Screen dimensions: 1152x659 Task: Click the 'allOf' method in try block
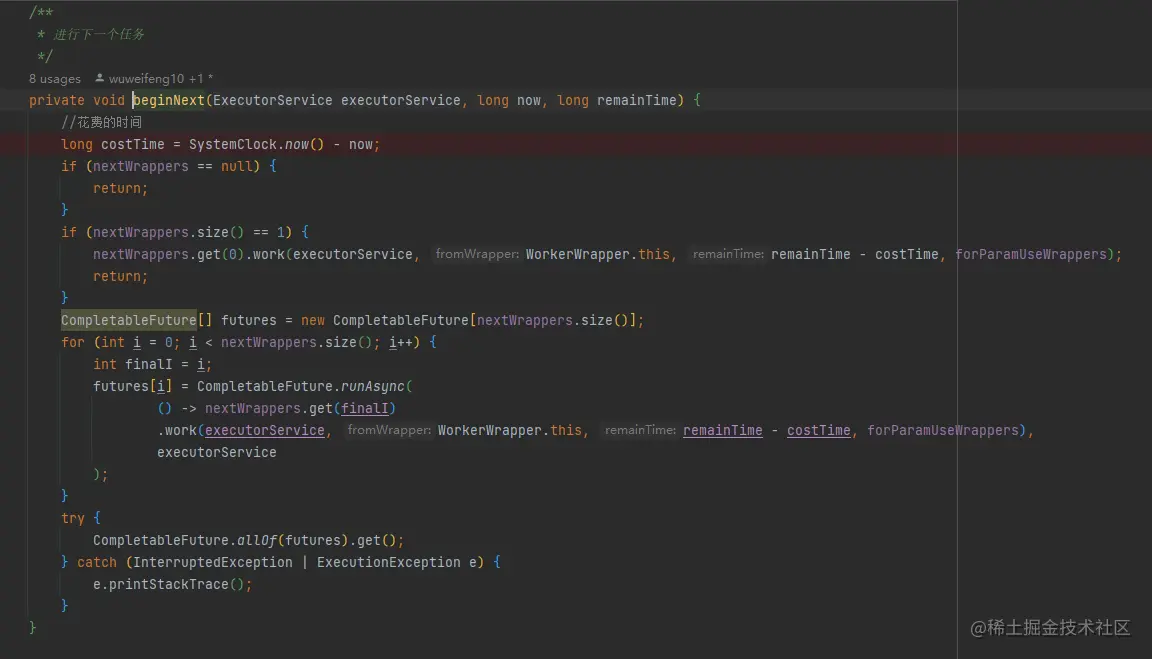point(257,541)
